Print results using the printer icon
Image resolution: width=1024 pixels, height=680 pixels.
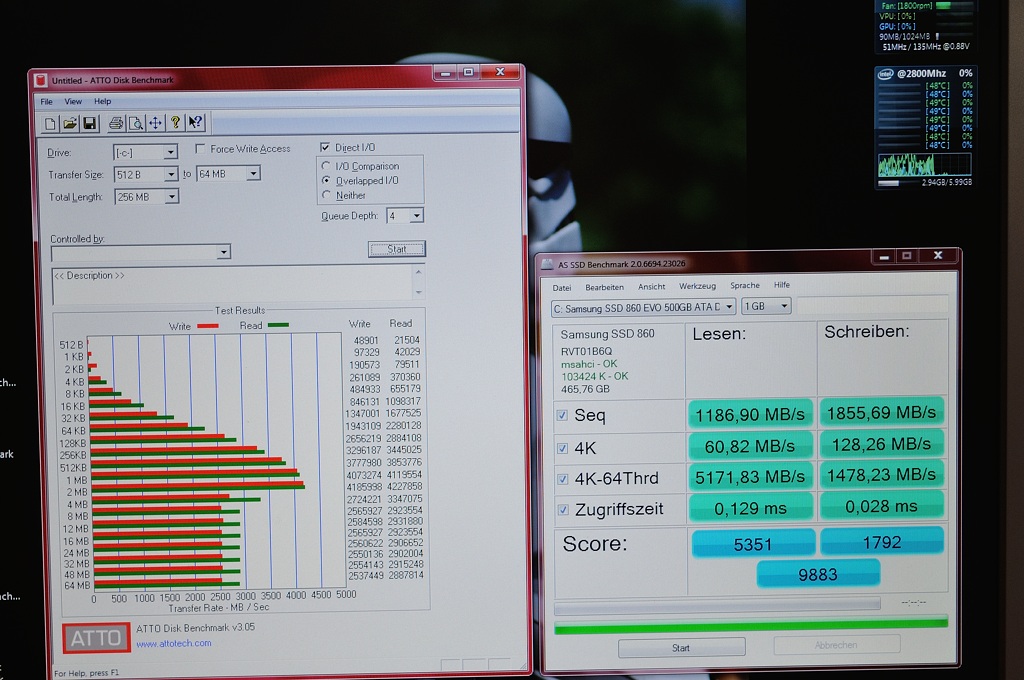click(116, 123)
